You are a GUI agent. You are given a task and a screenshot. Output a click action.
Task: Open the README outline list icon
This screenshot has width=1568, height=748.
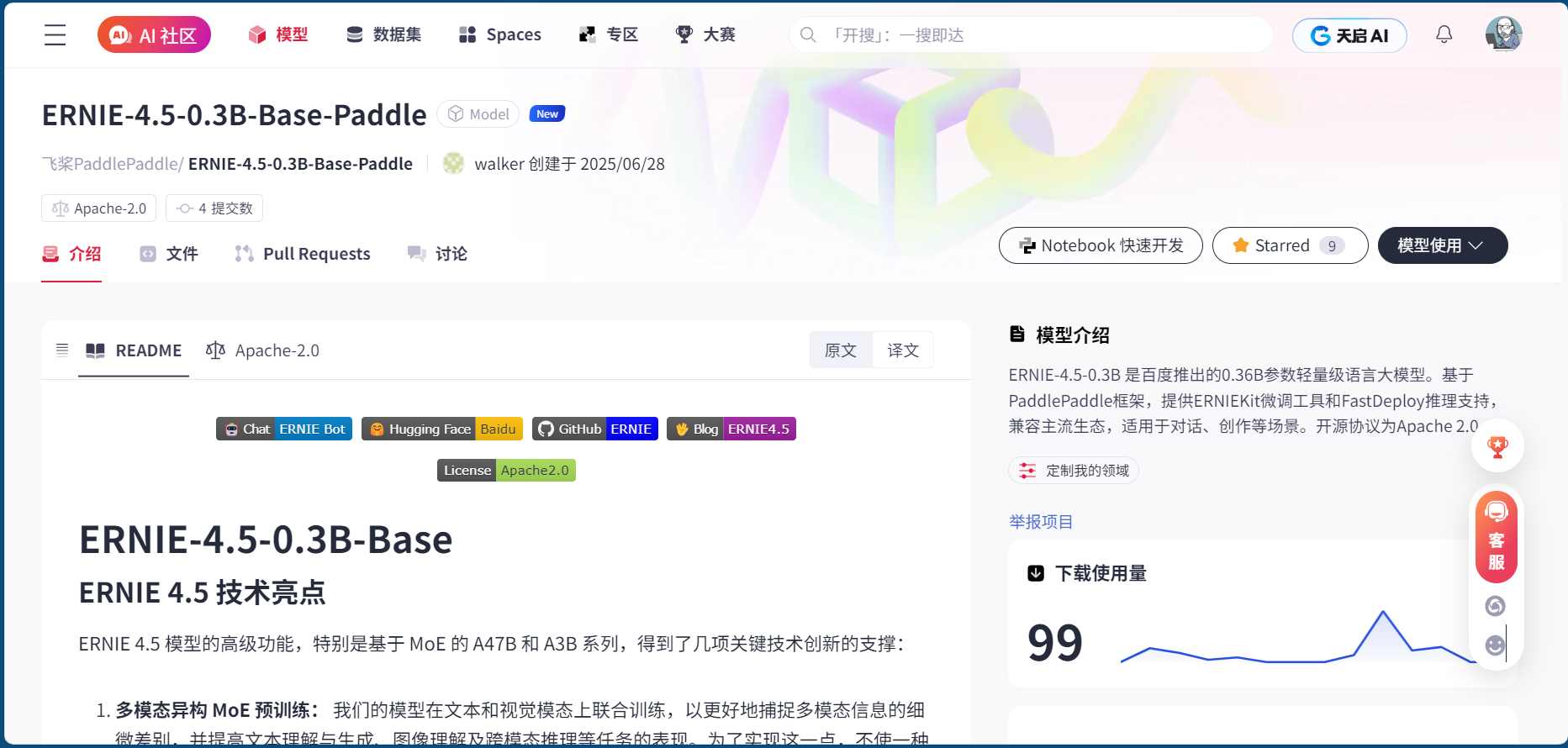(62, 350)
